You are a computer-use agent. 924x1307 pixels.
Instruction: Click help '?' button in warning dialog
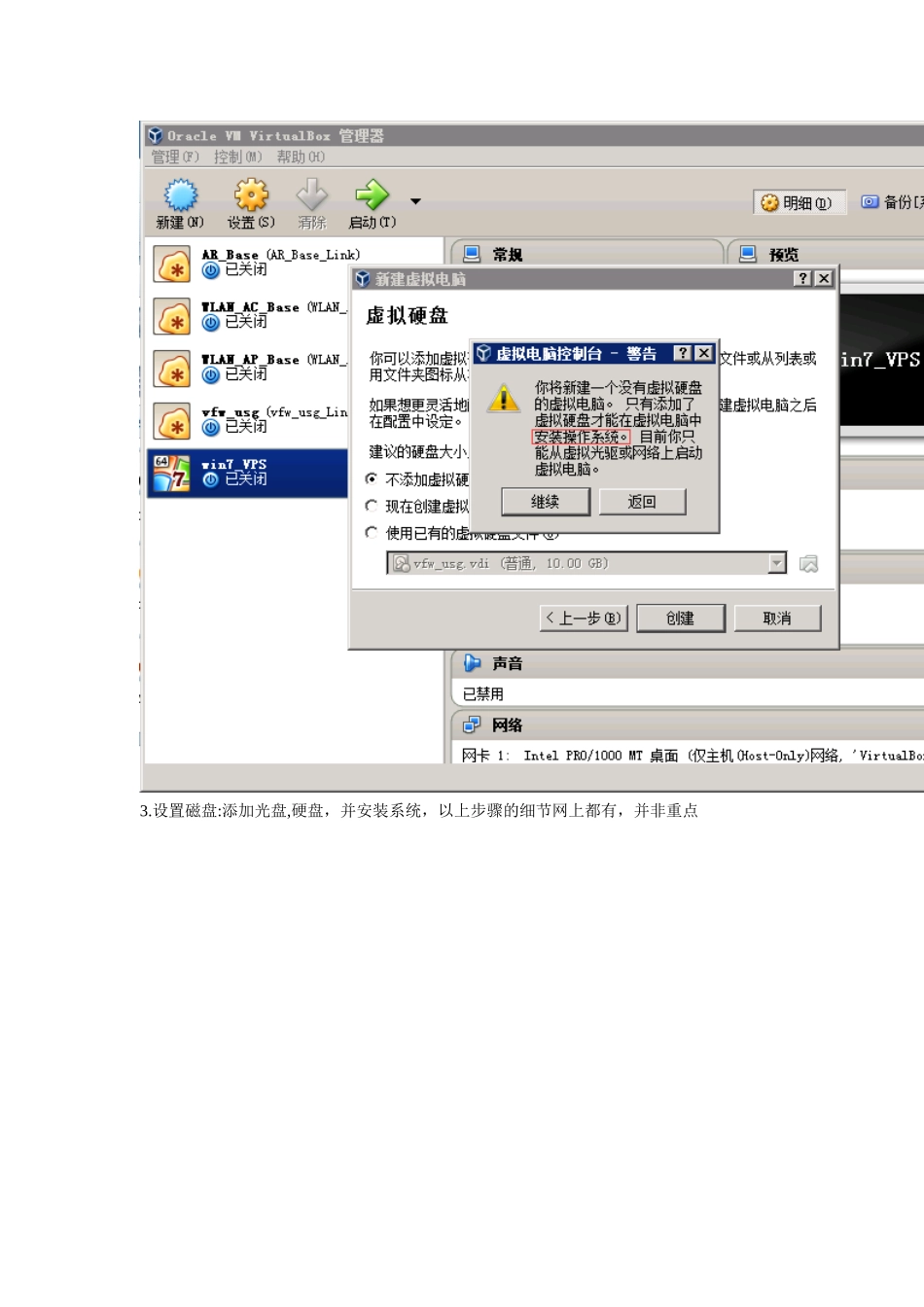683,353
